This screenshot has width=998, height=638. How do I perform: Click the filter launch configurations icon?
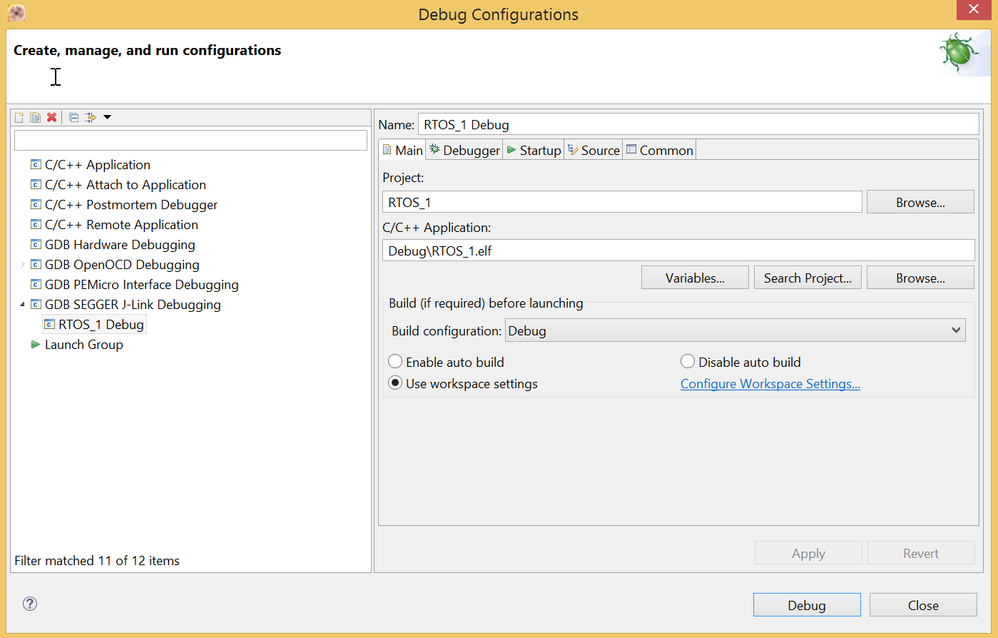pyautogui.click(x=91, y=117)
